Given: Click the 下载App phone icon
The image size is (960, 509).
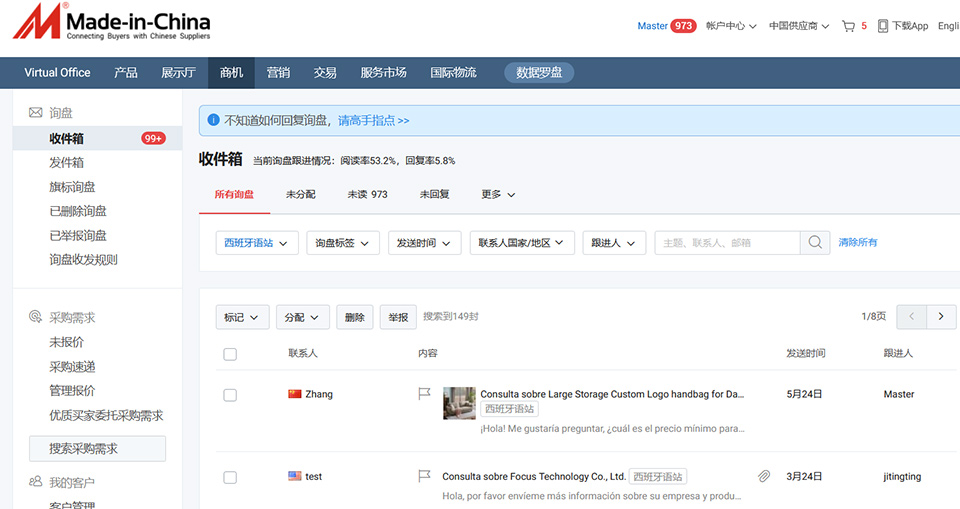Looking at the screenshot, I should (882, 26).
